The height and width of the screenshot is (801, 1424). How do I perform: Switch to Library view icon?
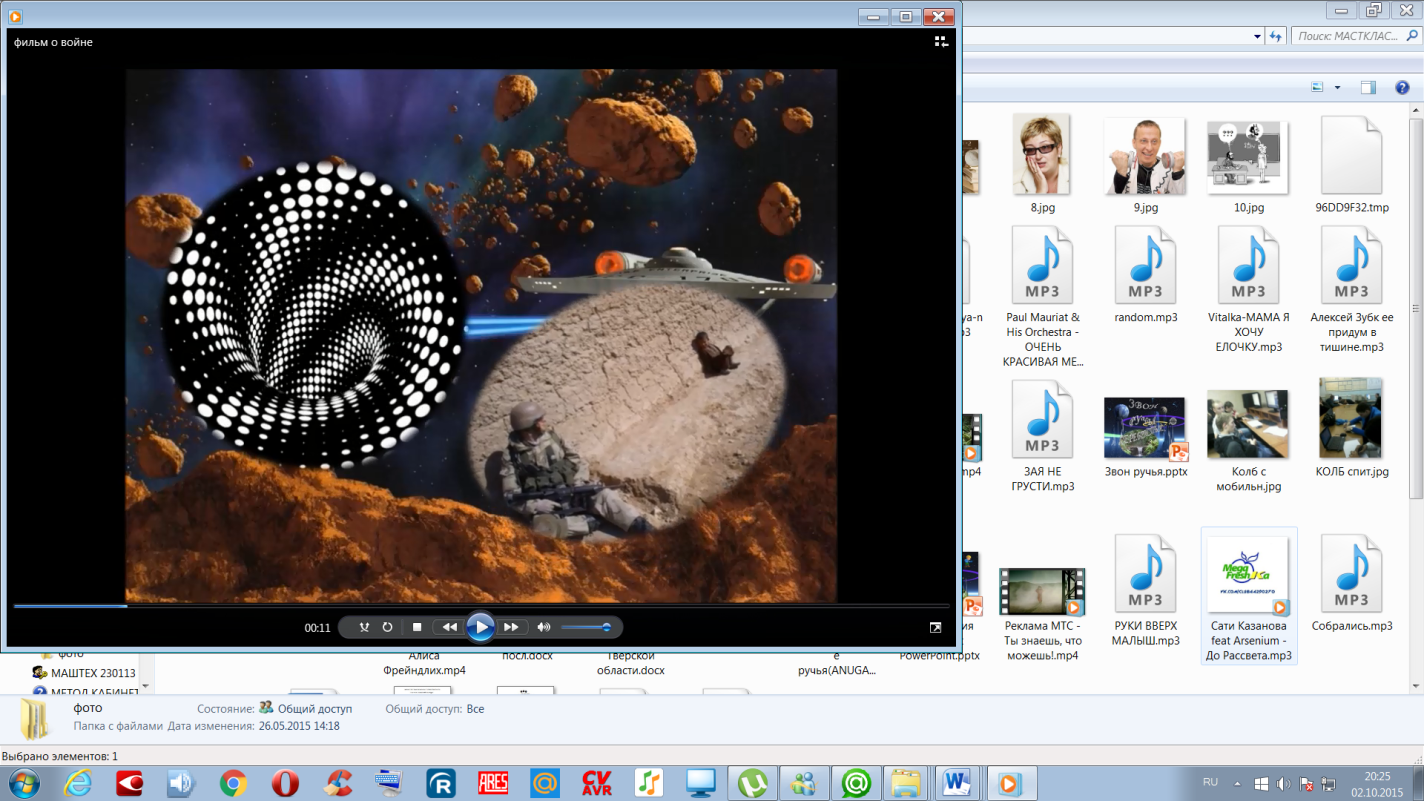tap(941, 42)
